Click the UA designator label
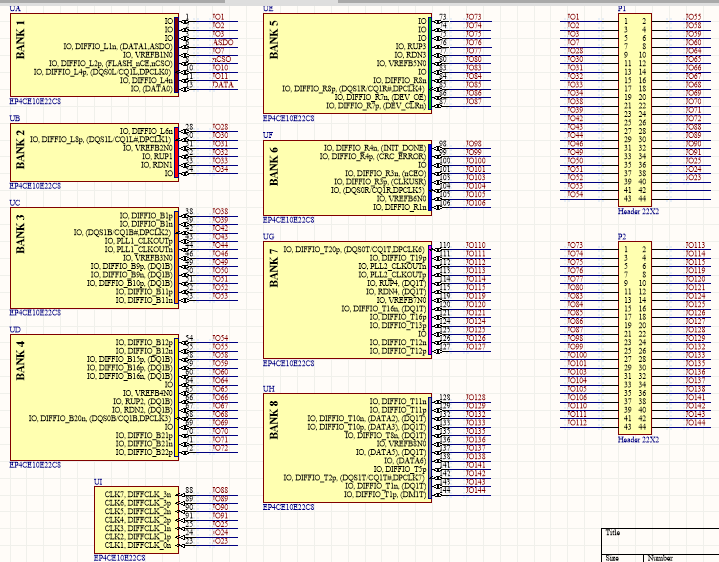Viewport: 719px width, 562px height. coord(15,7)
